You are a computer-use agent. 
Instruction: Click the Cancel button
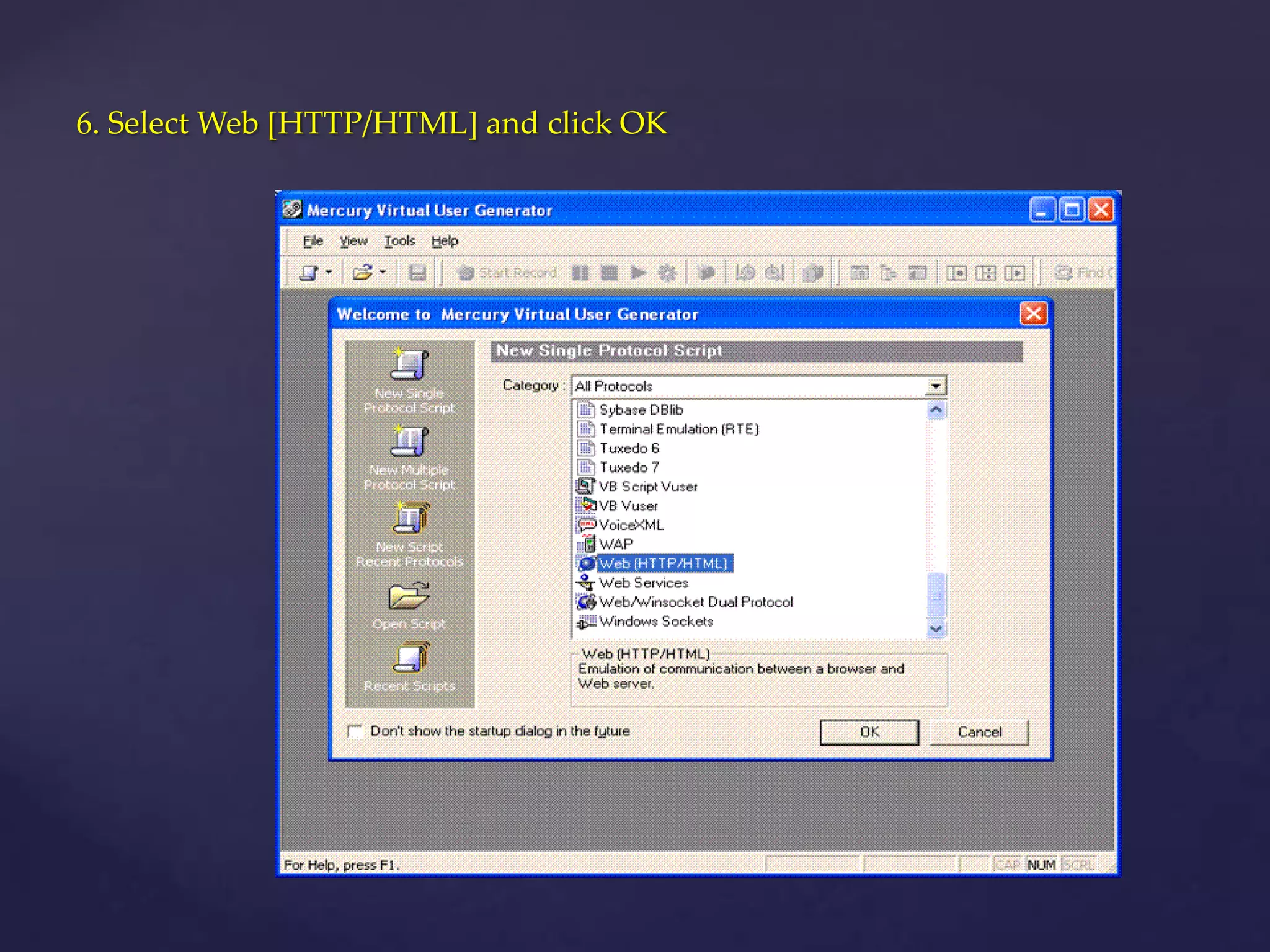pyautogui.click(x=980, y=732)
